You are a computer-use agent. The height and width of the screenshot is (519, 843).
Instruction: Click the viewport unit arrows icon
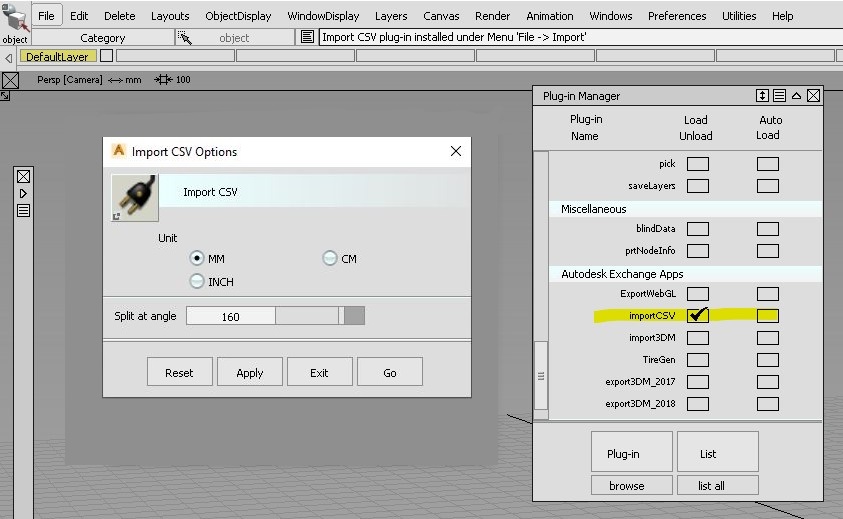point(115,80)
